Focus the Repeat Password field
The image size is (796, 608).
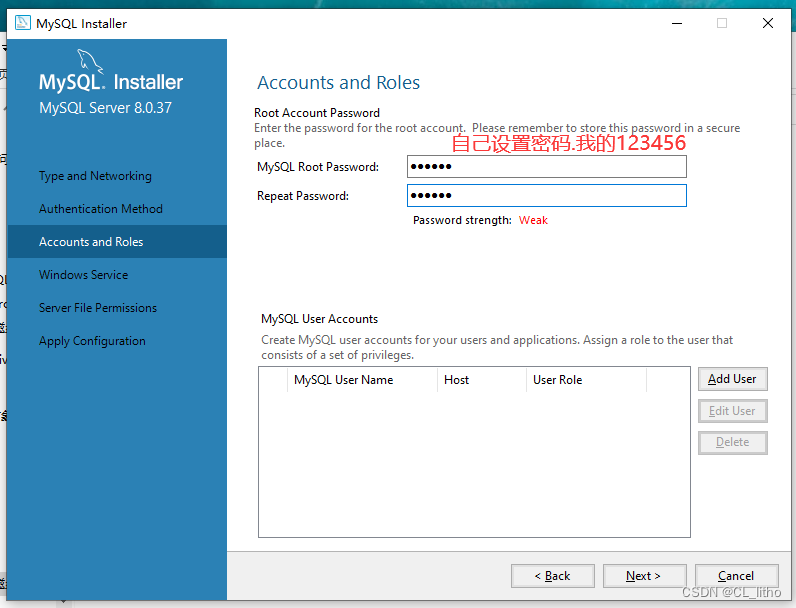point(547,195)
